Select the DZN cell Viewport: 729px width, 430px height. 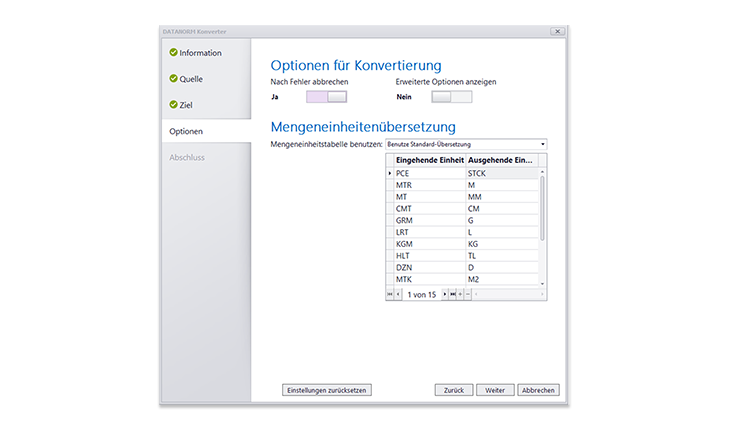tap(430, 268)
